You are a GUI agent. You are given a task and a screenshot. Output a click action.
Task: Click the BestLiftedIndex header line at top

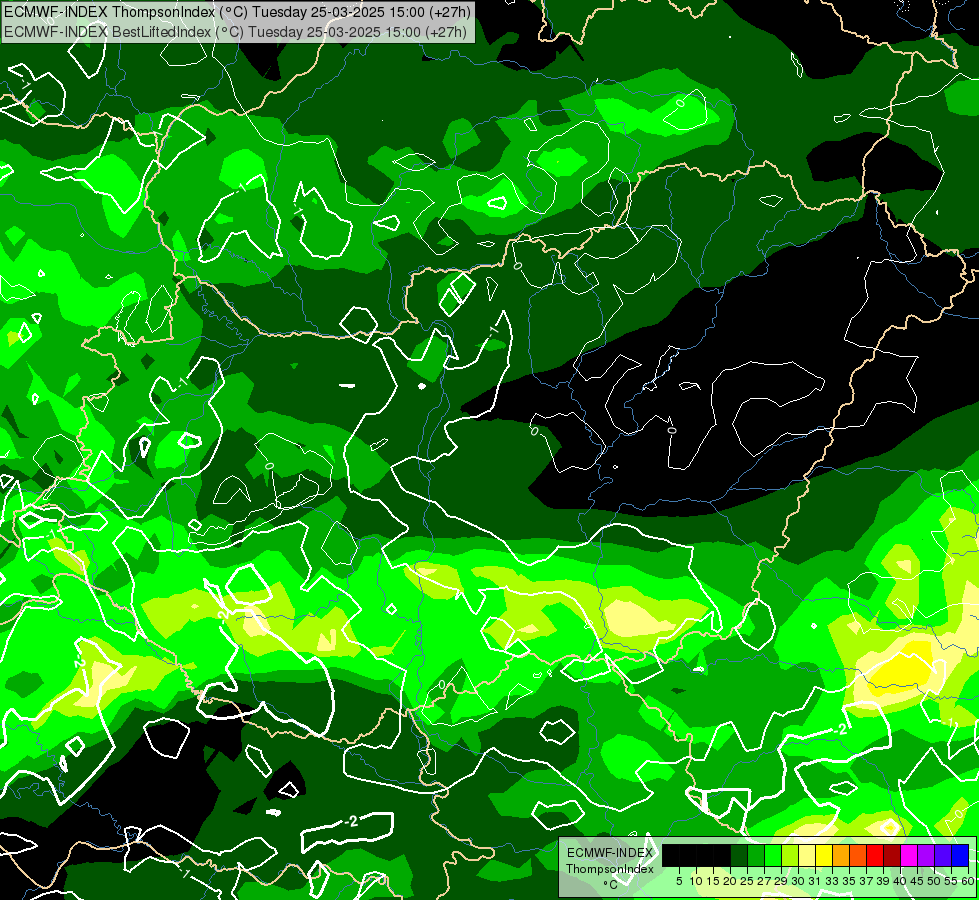[235, 31]
